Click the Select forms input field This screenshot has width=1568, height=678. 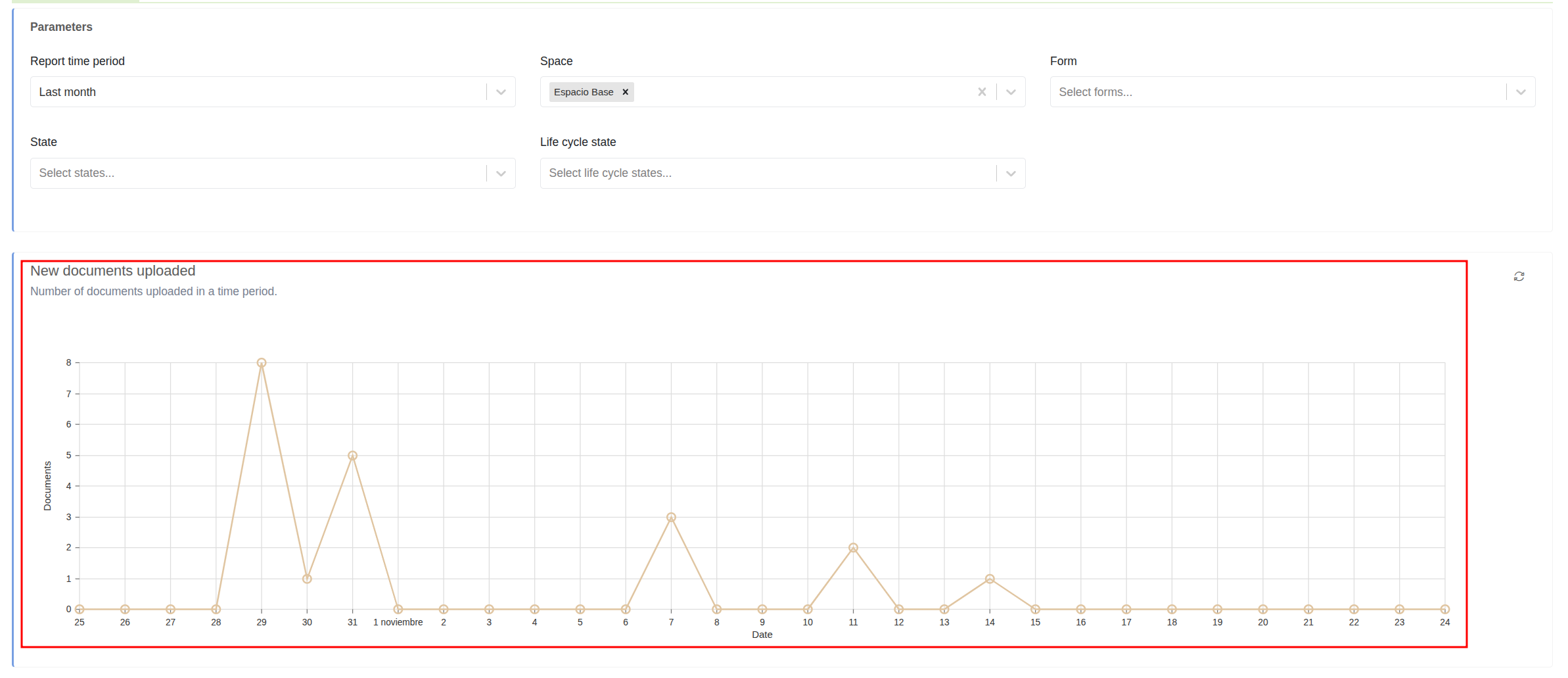click(1275, 92)
